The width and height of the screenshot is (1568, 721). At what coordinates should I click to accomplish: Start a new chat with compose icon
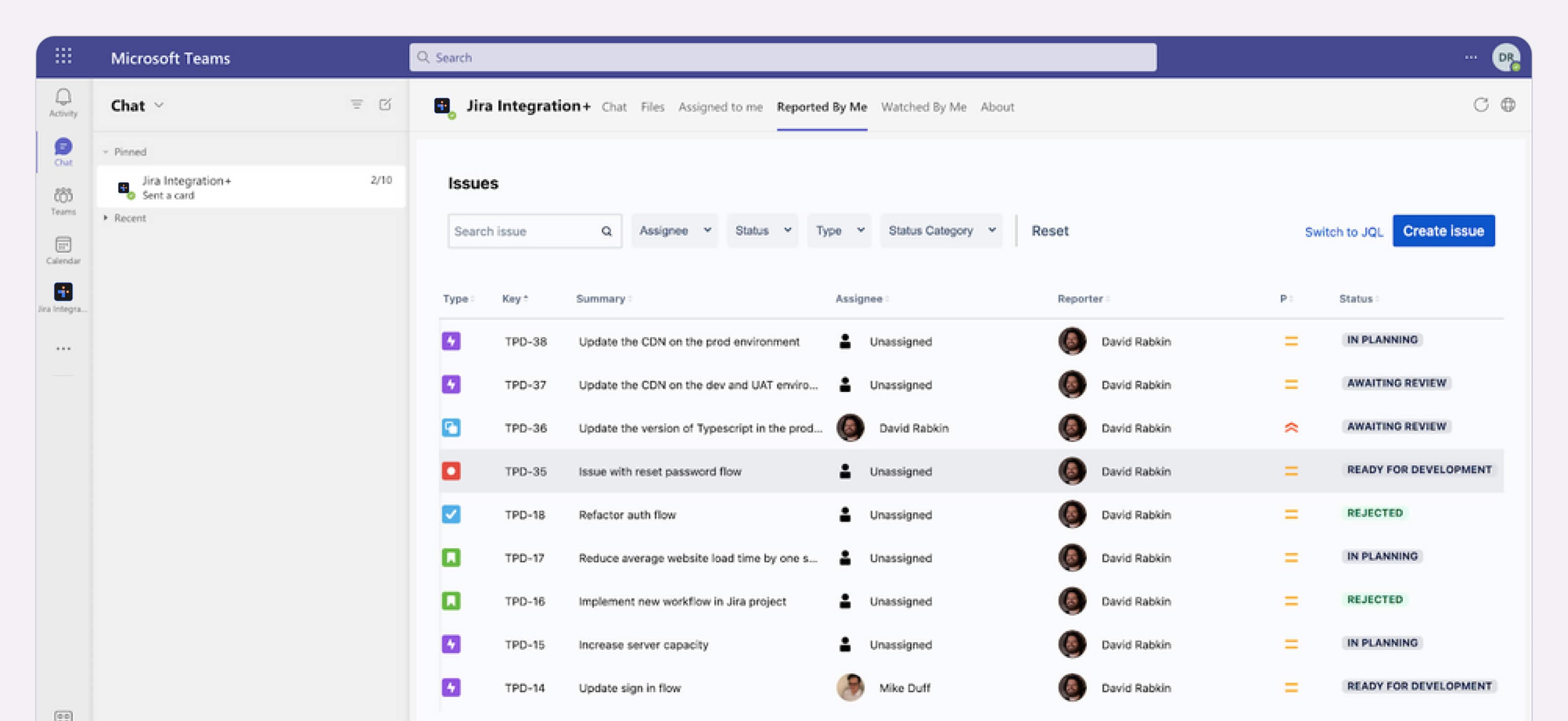point(385,105)
